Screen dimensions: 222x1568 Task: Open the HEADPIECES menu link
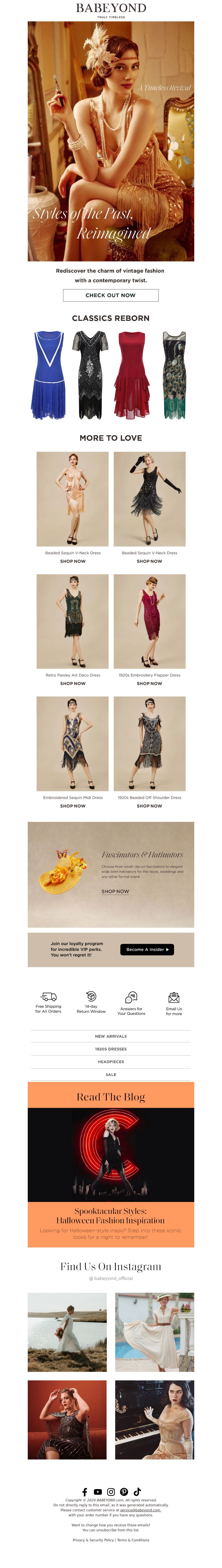coord(111,1062)
